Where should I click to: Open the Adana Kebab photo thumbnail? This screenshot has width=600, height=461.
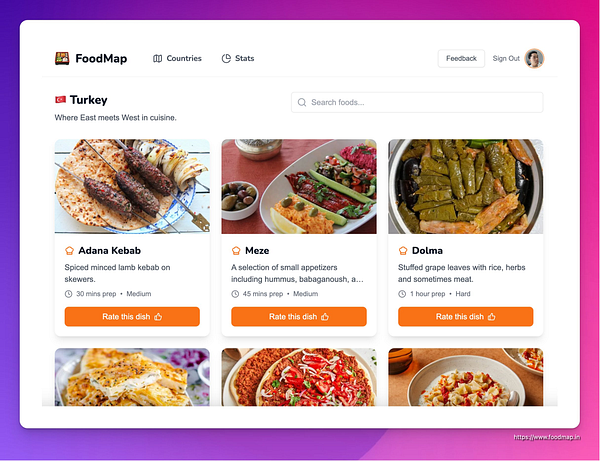click(132, 186)
